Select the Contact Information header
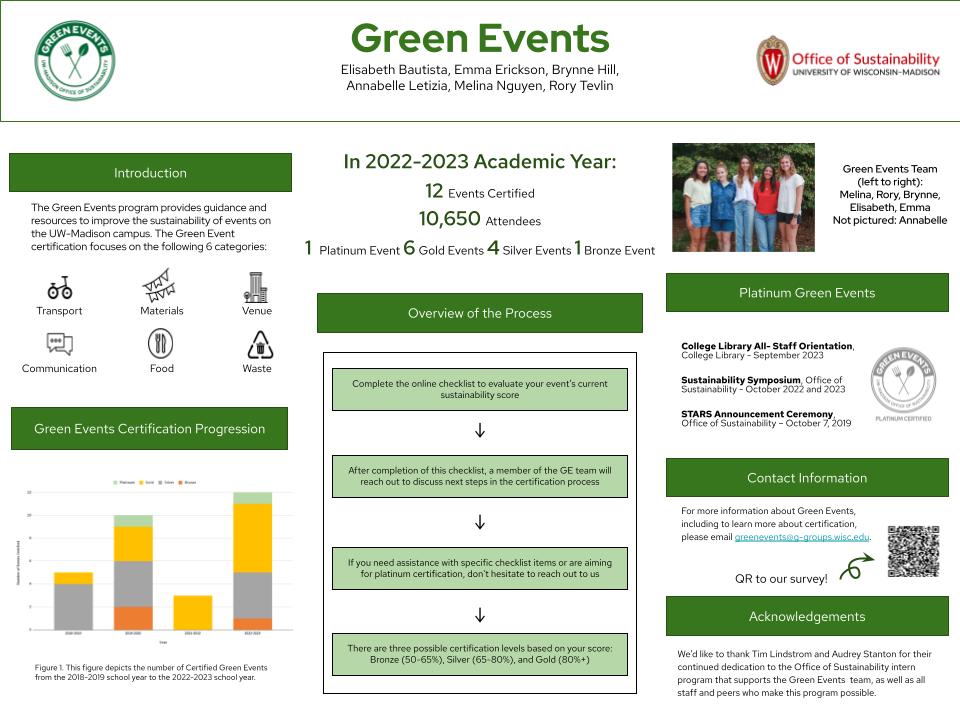This screenshot has width=960, height=720. [x=807, y=478]
